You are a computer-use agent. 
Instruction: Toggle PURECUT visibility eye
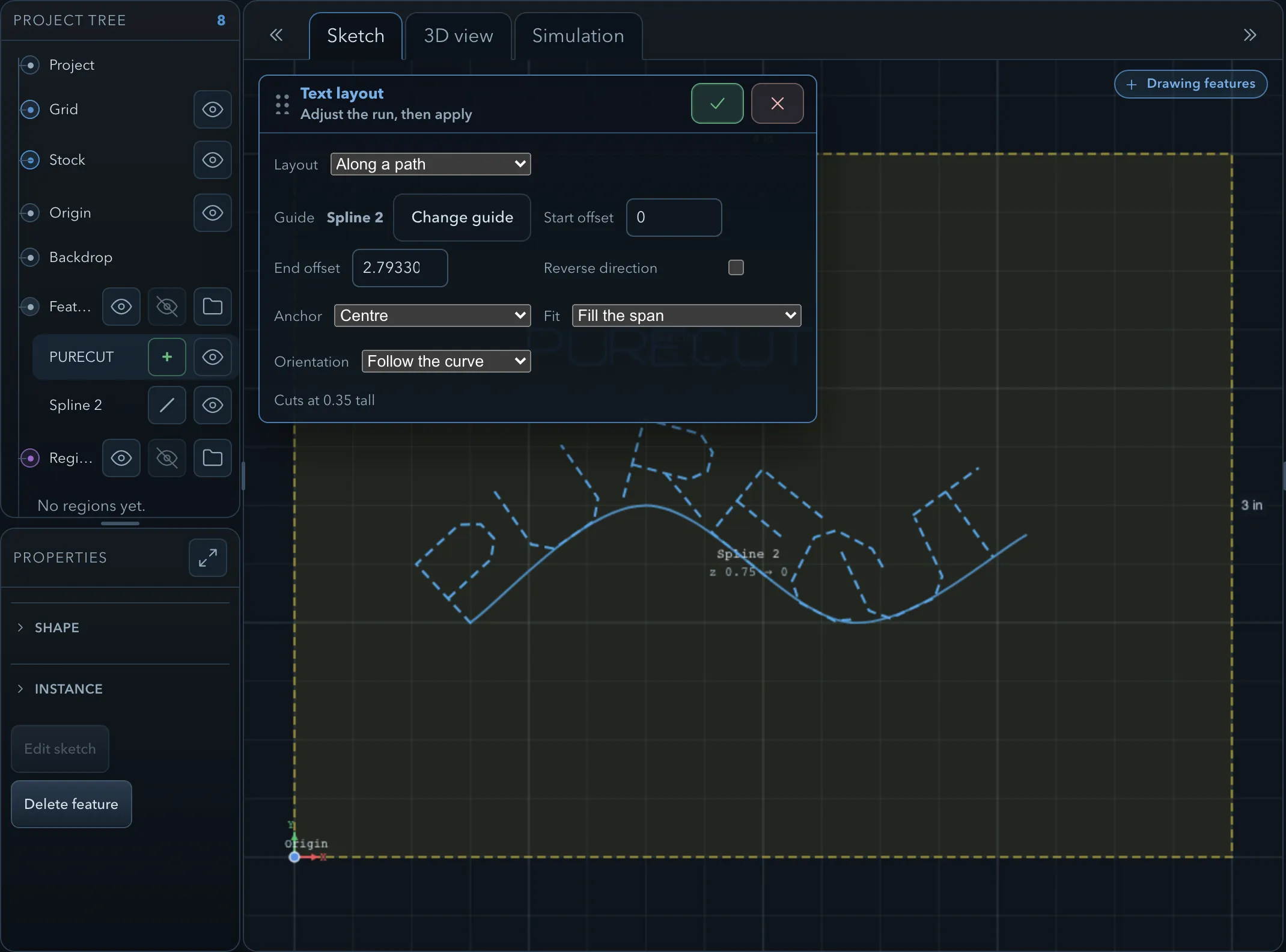click(213, 357)
